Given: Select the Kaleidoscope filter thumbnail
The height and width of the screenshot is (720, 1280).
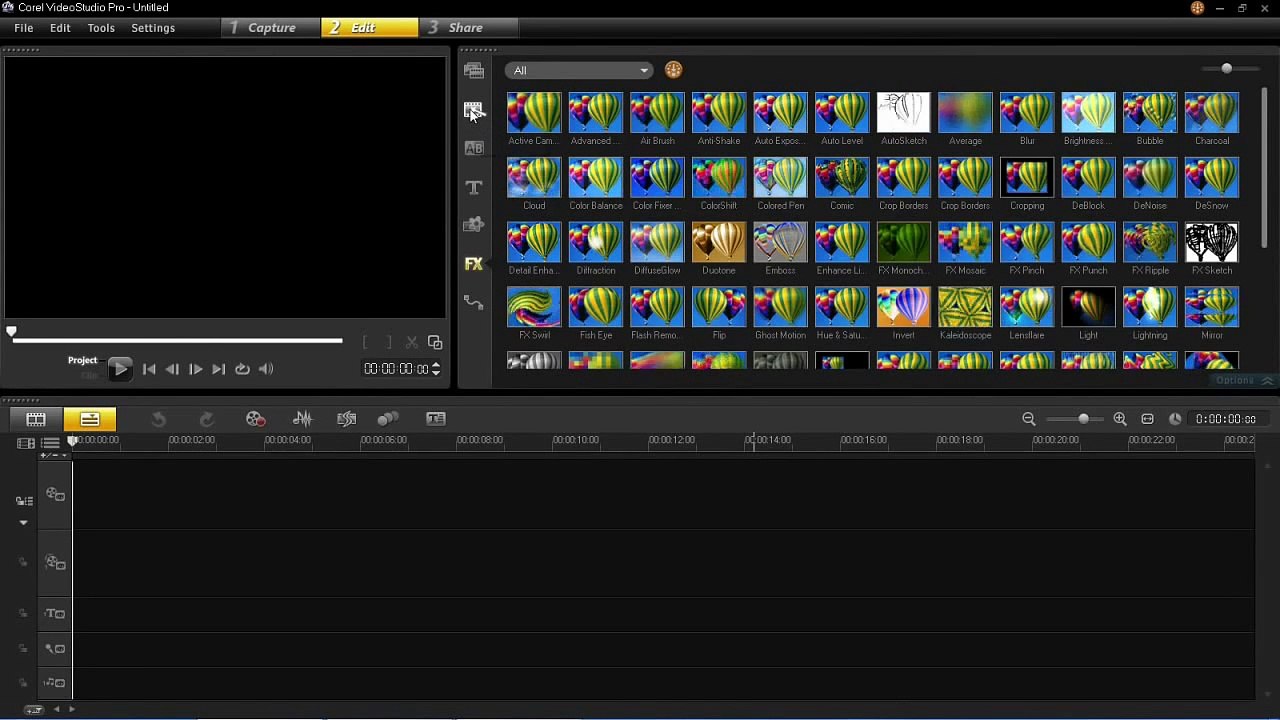Looking at the screenshot, I should [965, 308].
